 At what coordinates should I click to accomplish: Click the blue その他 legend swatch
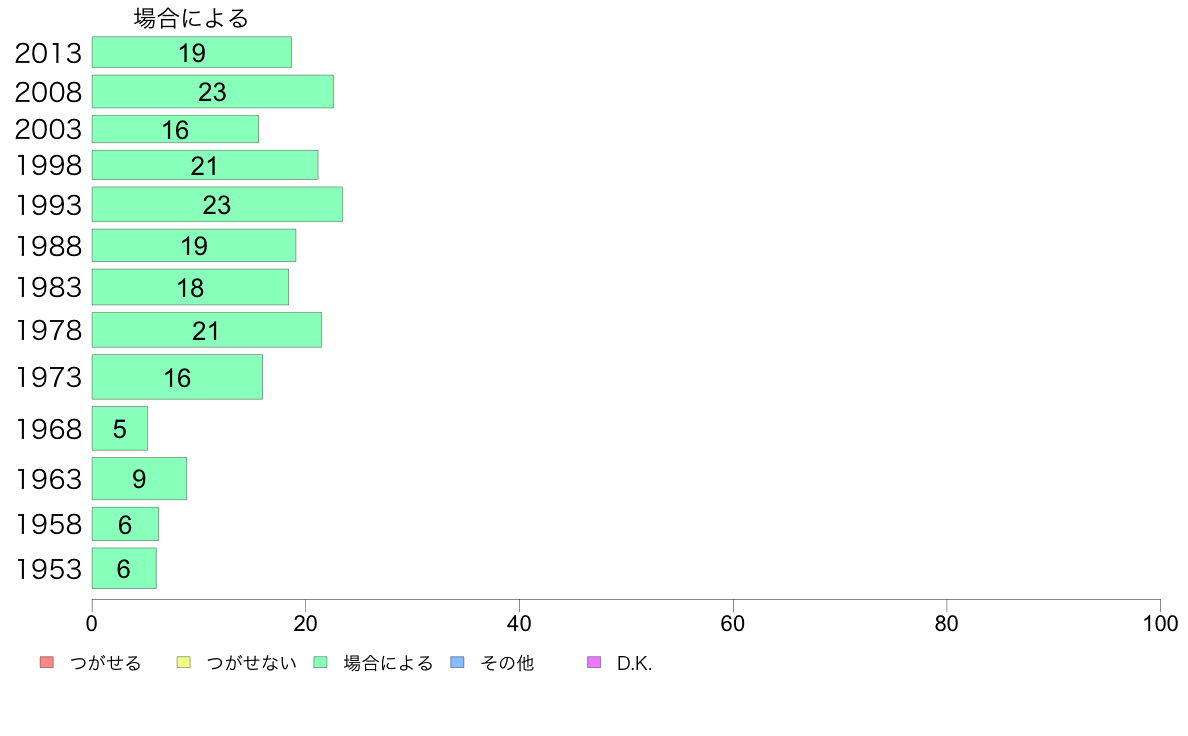click(458, 662)
